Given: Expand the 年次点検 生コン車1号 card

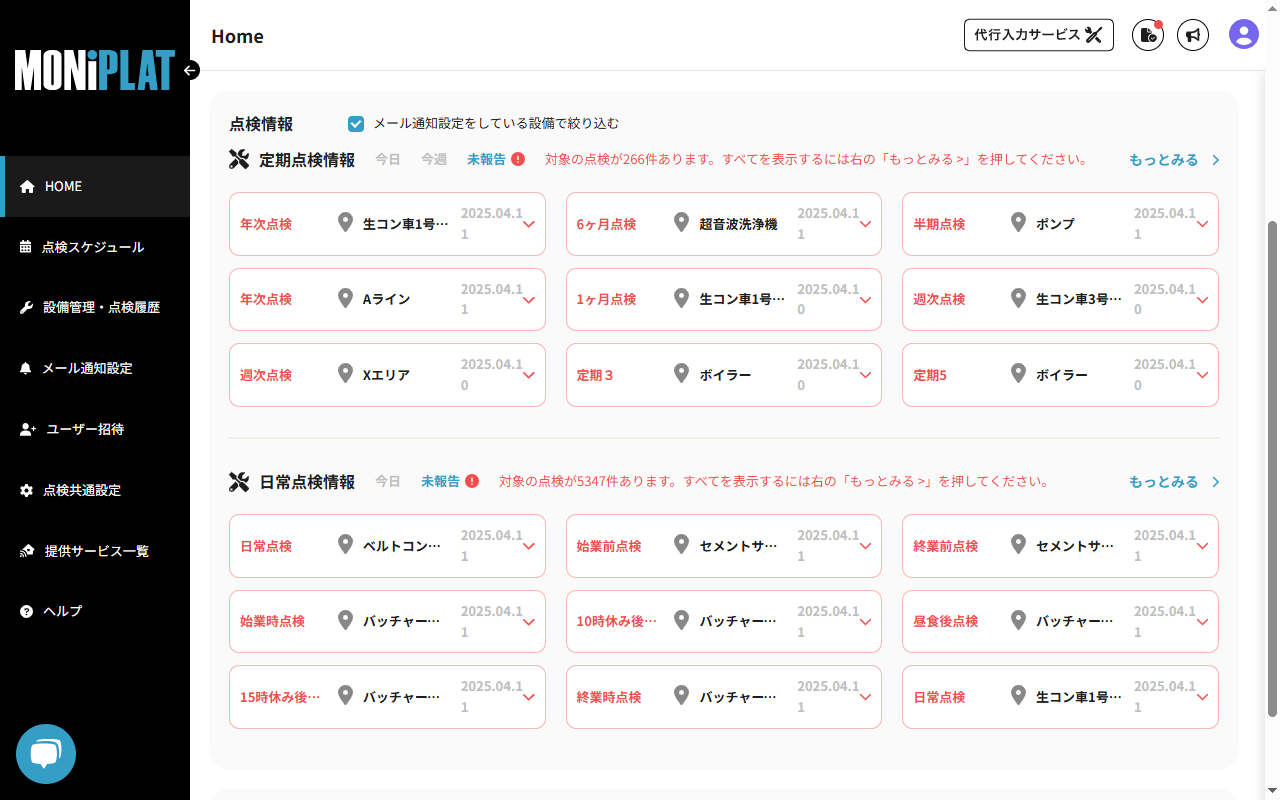Looking at the screenshot, I should [x=529, y=224].
